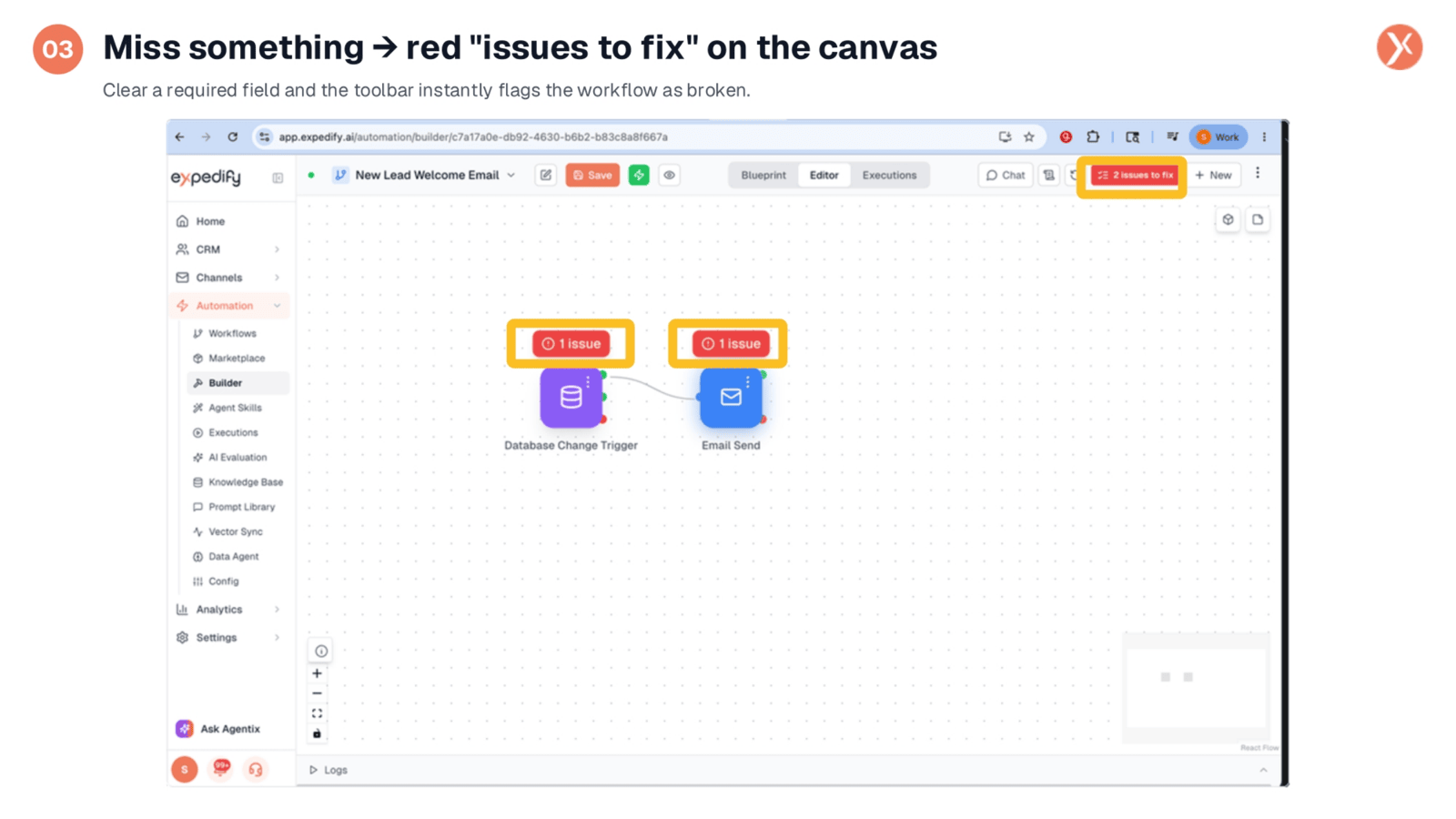Screen dimensions: 1456x819
Task: Create a New workflow
Action: click(1214, 176)
